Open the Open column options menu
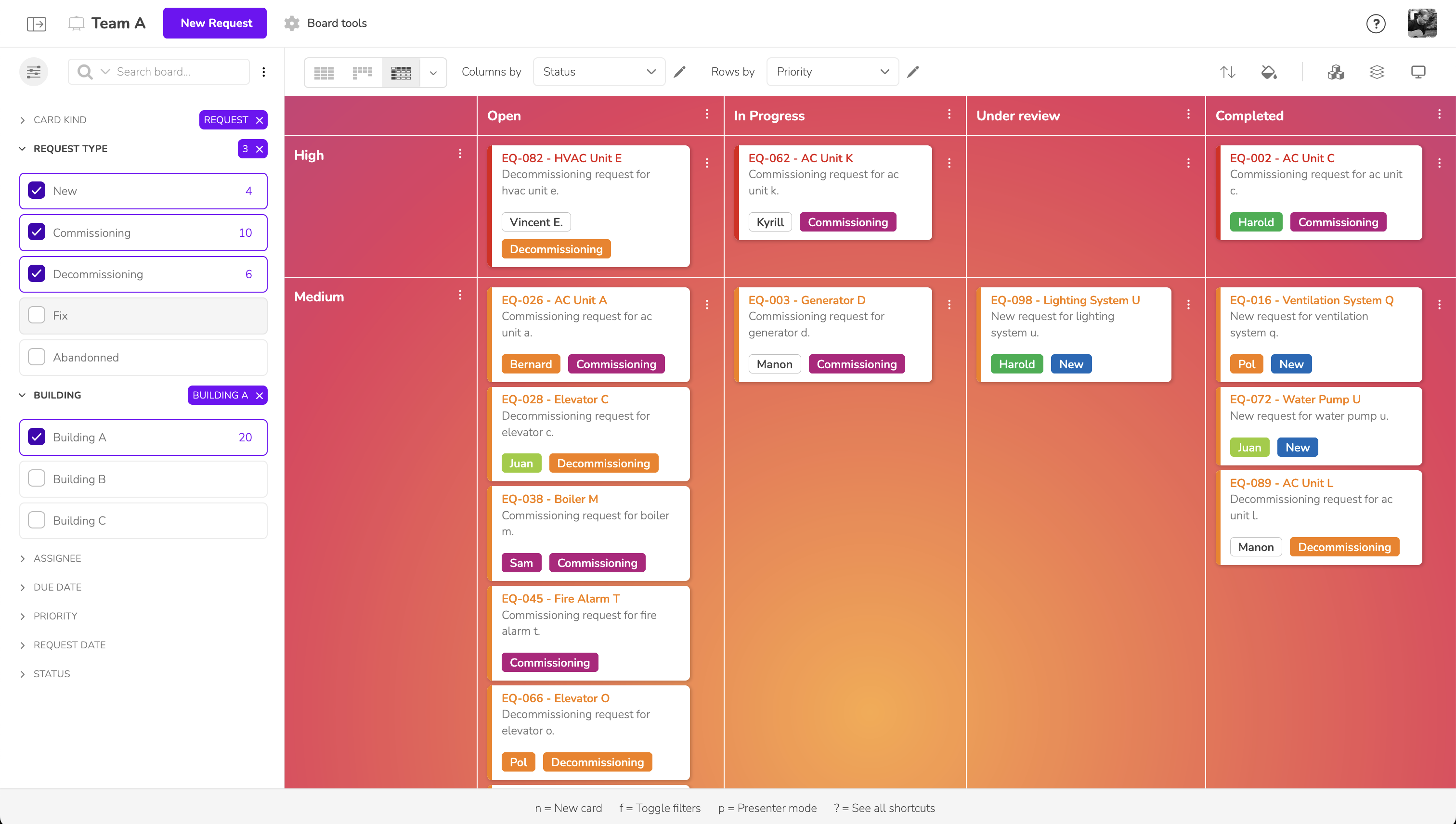The width and height of the screenshot is (1456, 824). (707, 115)
